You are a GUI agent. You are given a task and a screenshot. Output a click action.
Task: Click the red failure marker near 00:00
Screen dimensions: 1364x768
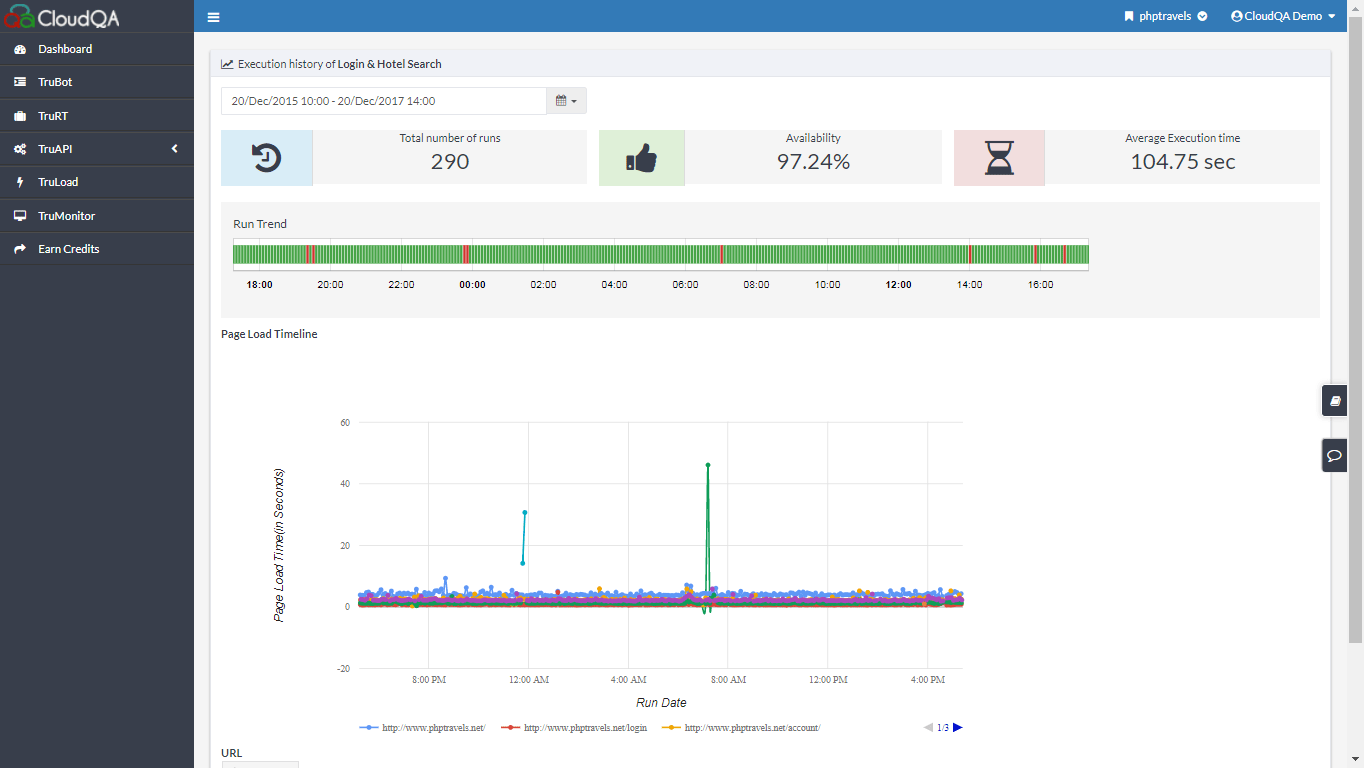(x=466, y=254)
